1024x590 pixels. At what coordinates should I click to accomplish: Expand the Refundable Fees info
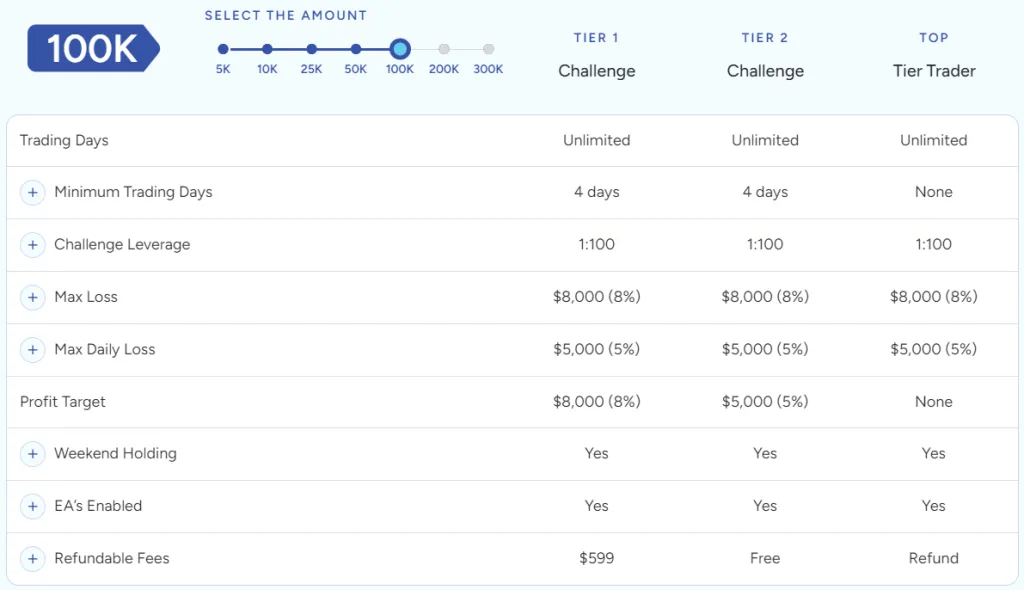(32, 558)
